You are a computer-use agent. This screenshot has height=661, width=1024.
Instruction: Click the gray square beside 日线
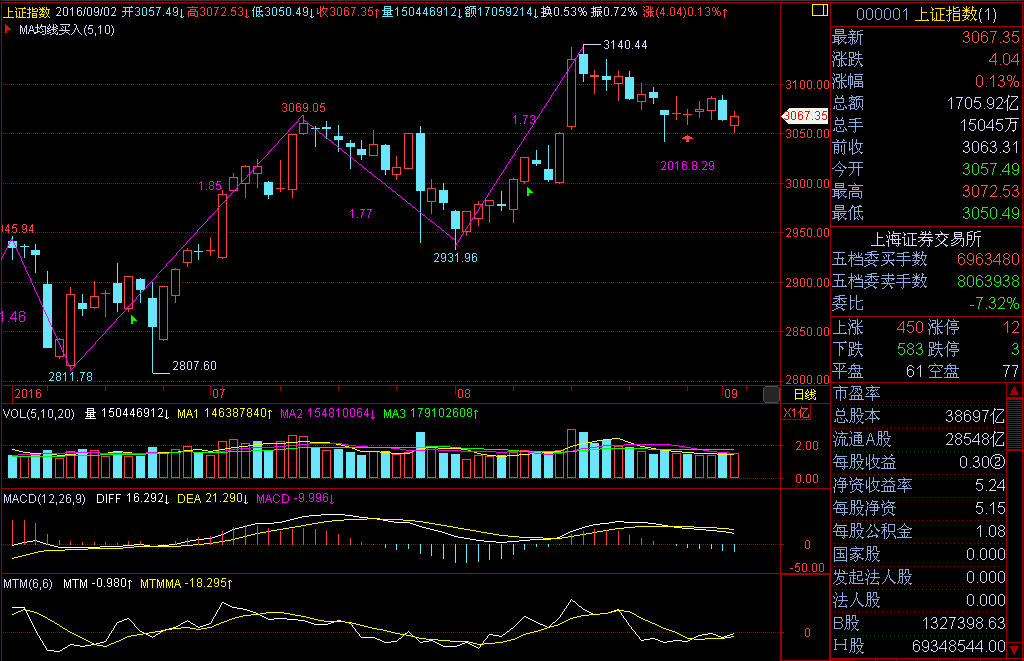(x=771, y=394)
